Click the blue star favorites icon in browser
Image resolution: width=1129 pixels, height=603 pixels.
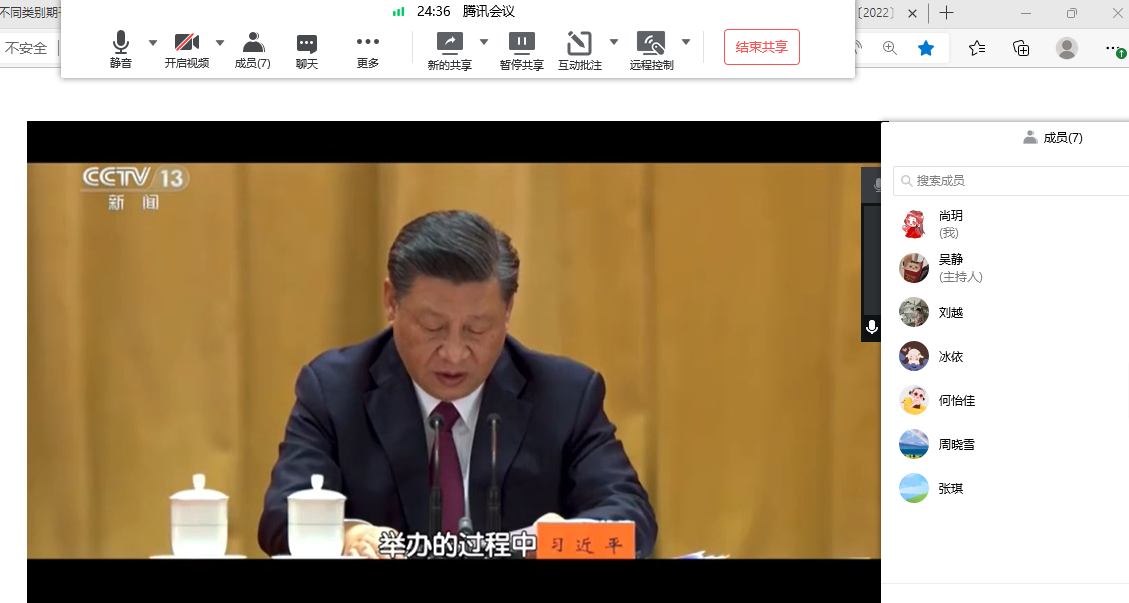pyautogui.click(x=926, y=48)
